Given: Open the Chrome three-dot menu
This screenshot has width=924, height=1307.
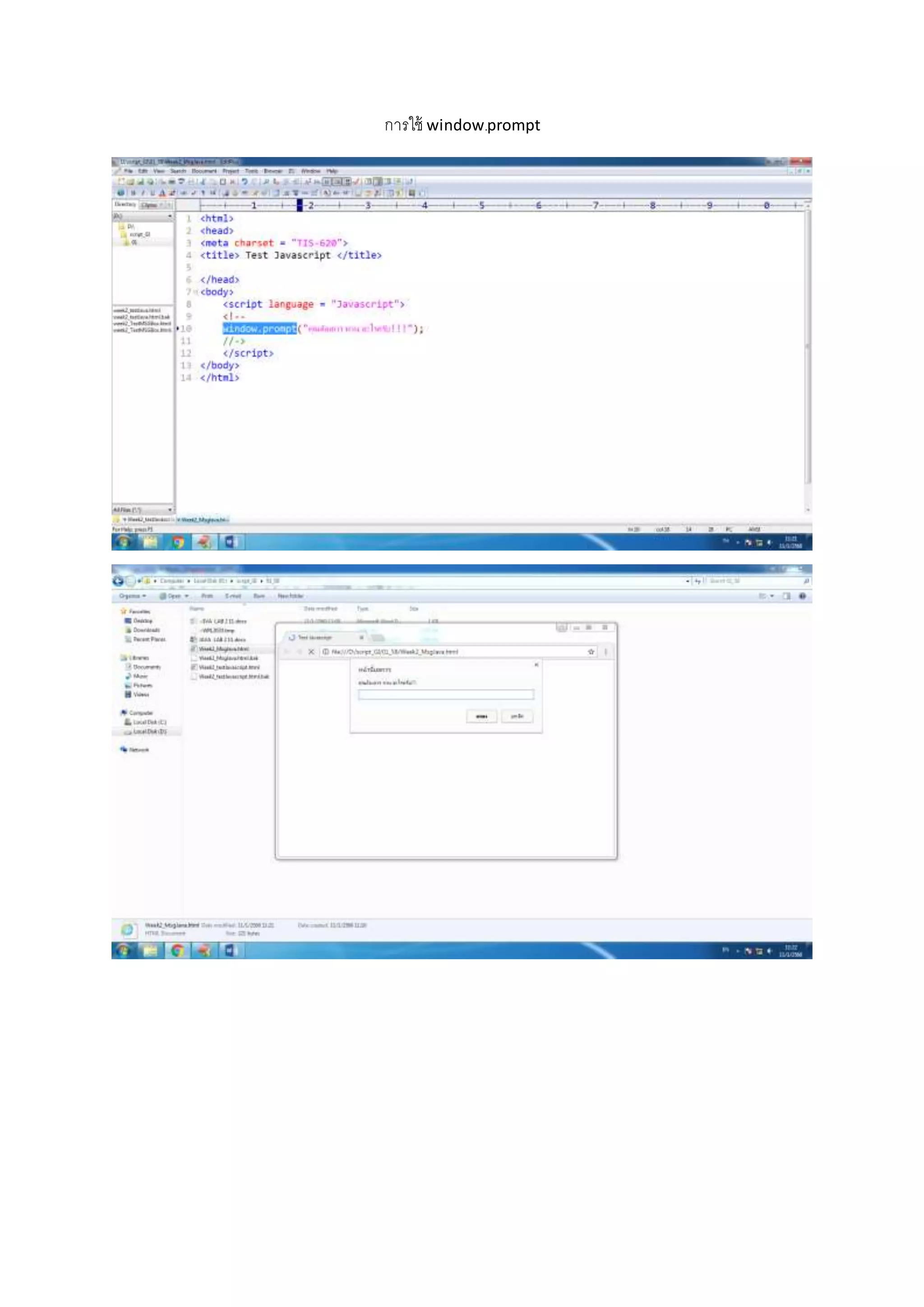Looking at the screenshot, I should pyautogui.click(x=606, y=652).
